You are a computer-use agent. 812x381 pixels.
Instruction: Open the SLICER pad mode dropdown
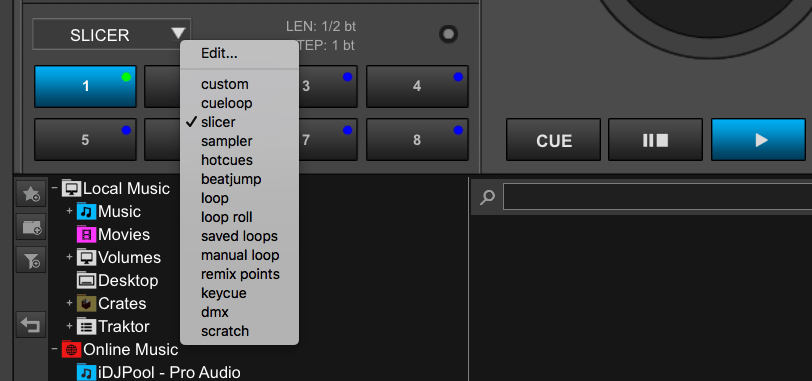tap(111, 35)
